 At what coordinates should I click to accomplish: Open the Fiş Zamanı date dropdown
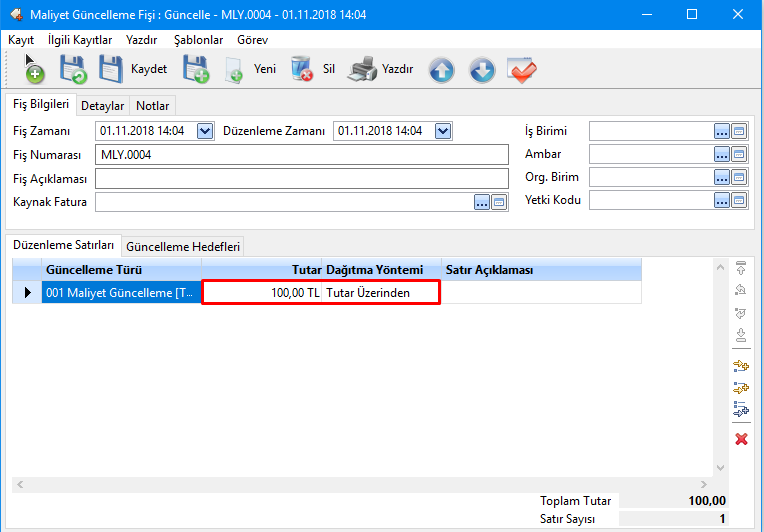(x=205, y=131)
